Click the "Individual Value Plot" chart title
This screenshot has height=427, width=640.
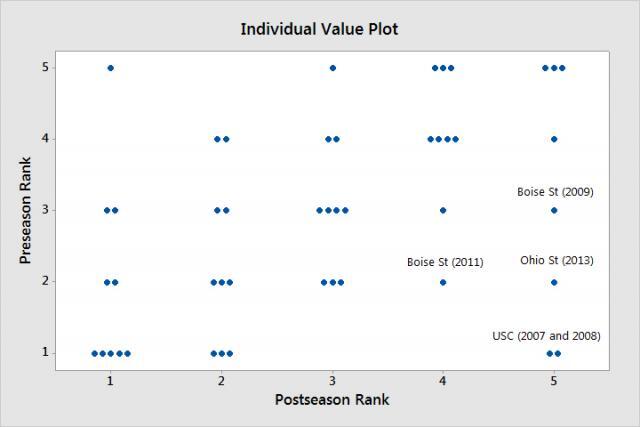click(319, 29)
